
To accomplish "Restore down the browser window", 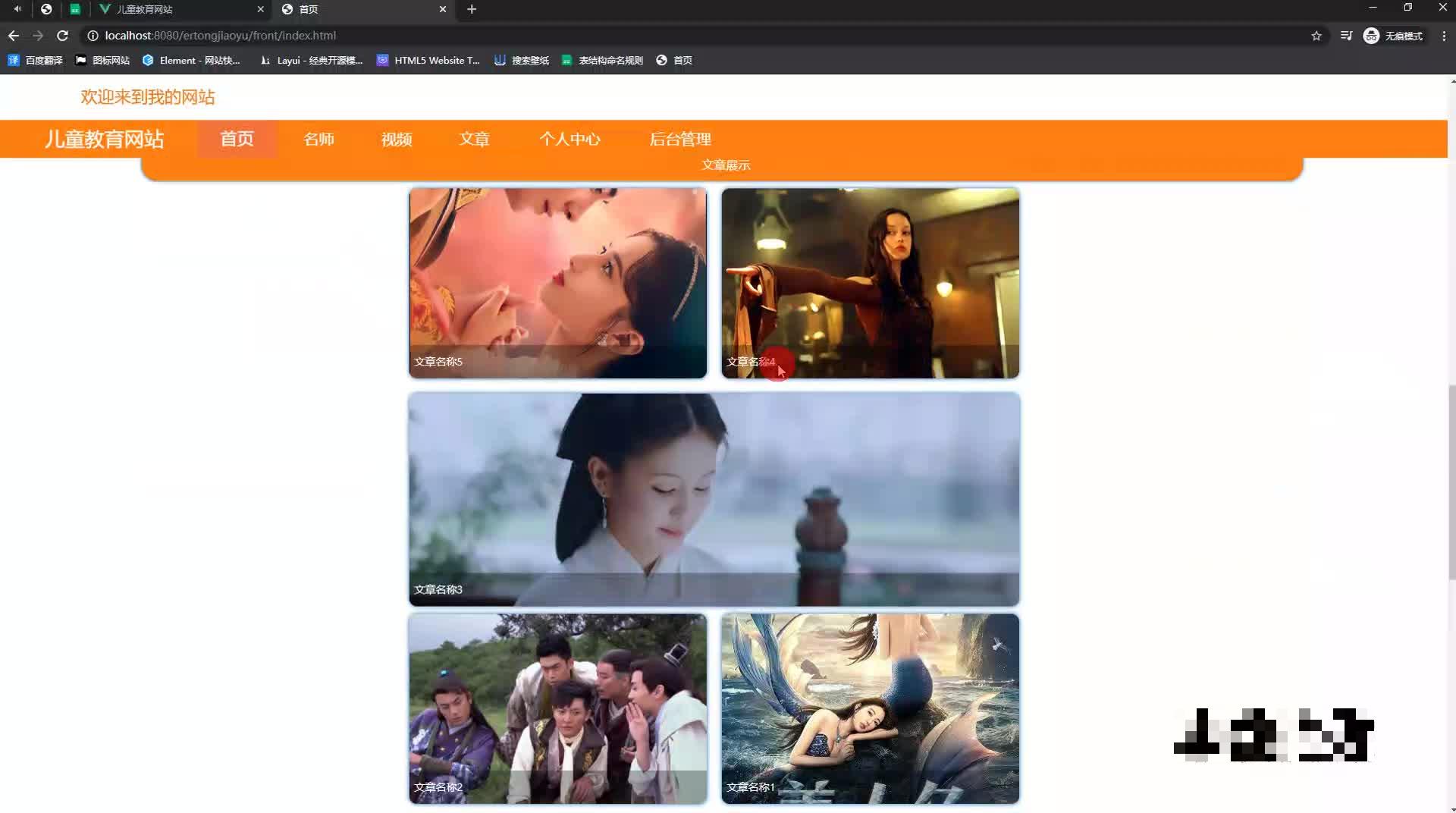I will pyautogui.click(x=1407, y=8).
